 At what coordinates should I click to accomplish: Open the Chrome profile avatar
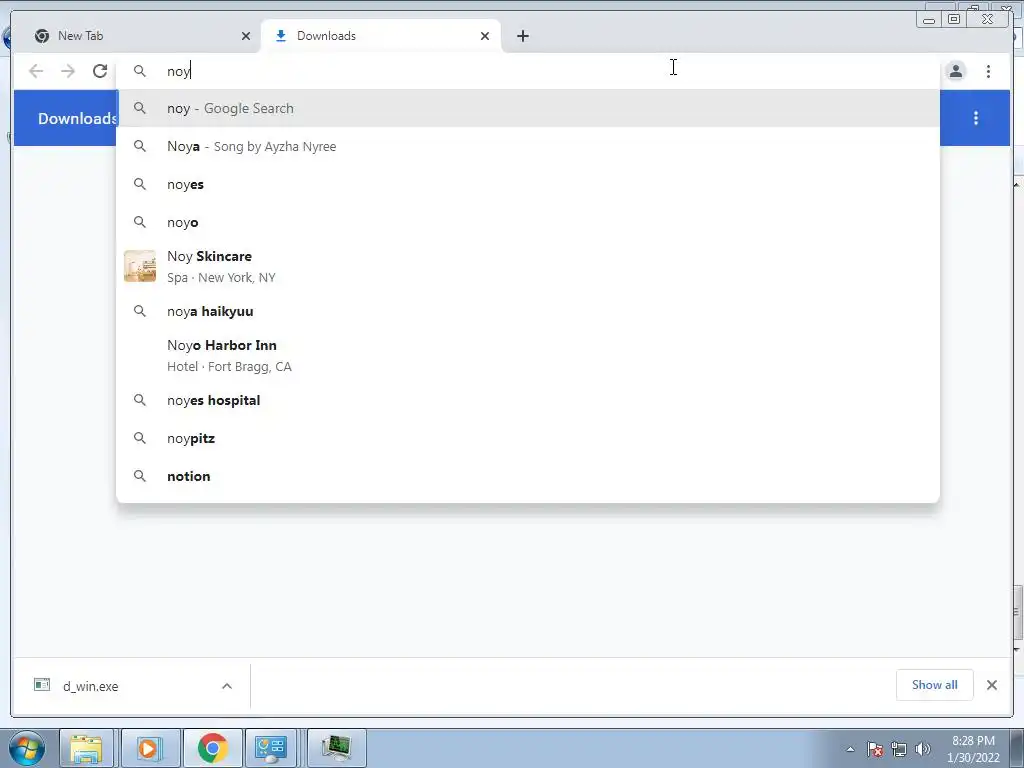955,71
